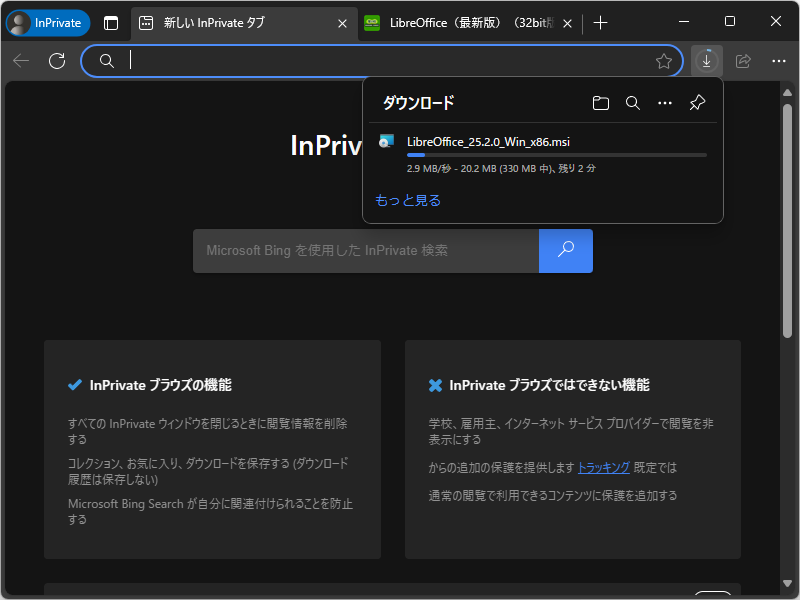Pin the downloads flyout
Viewport: 800px width, 600px height.
point(696,102)
